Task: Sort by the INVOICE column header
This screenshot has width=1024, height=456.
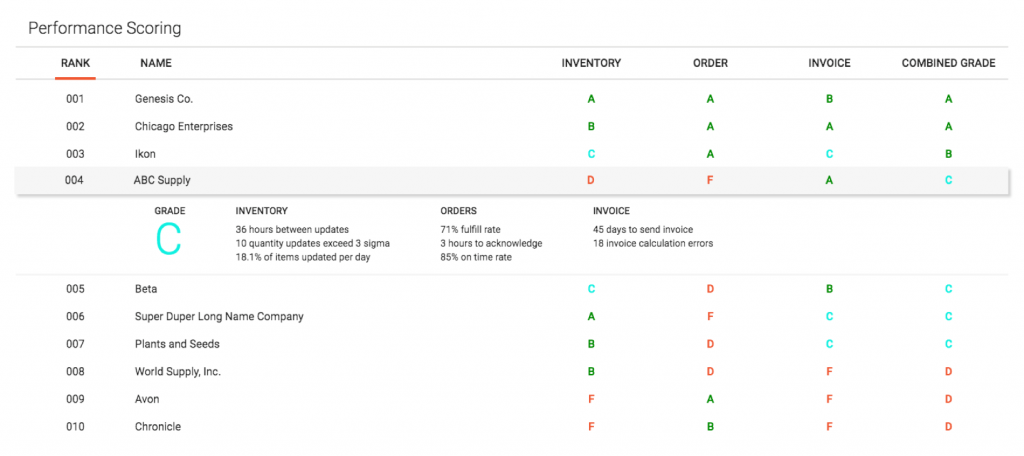Action: 829,63
